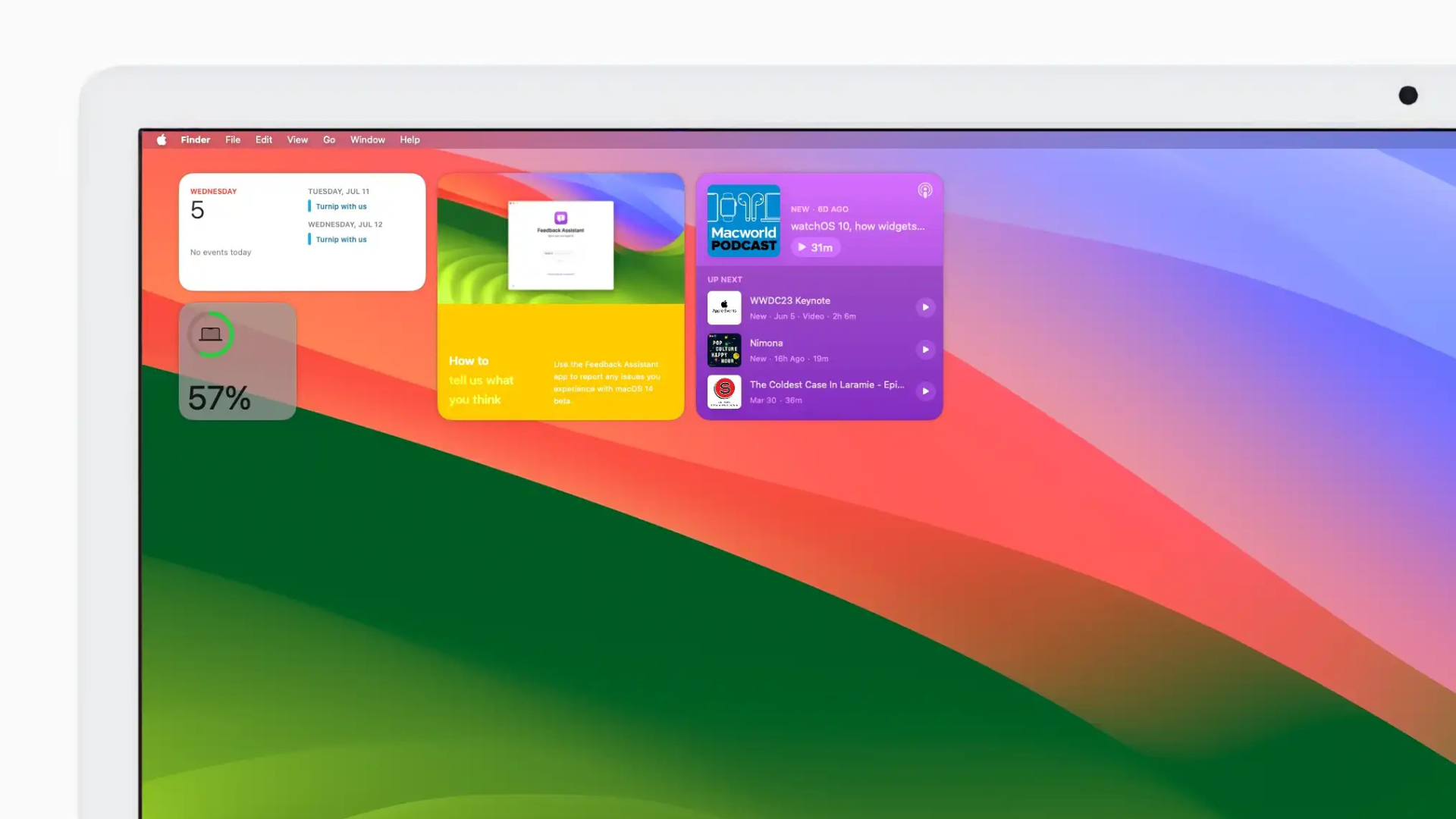Open the Finder menu
This screenshot has height=819, width=1456.
click(x=195, y=140)
